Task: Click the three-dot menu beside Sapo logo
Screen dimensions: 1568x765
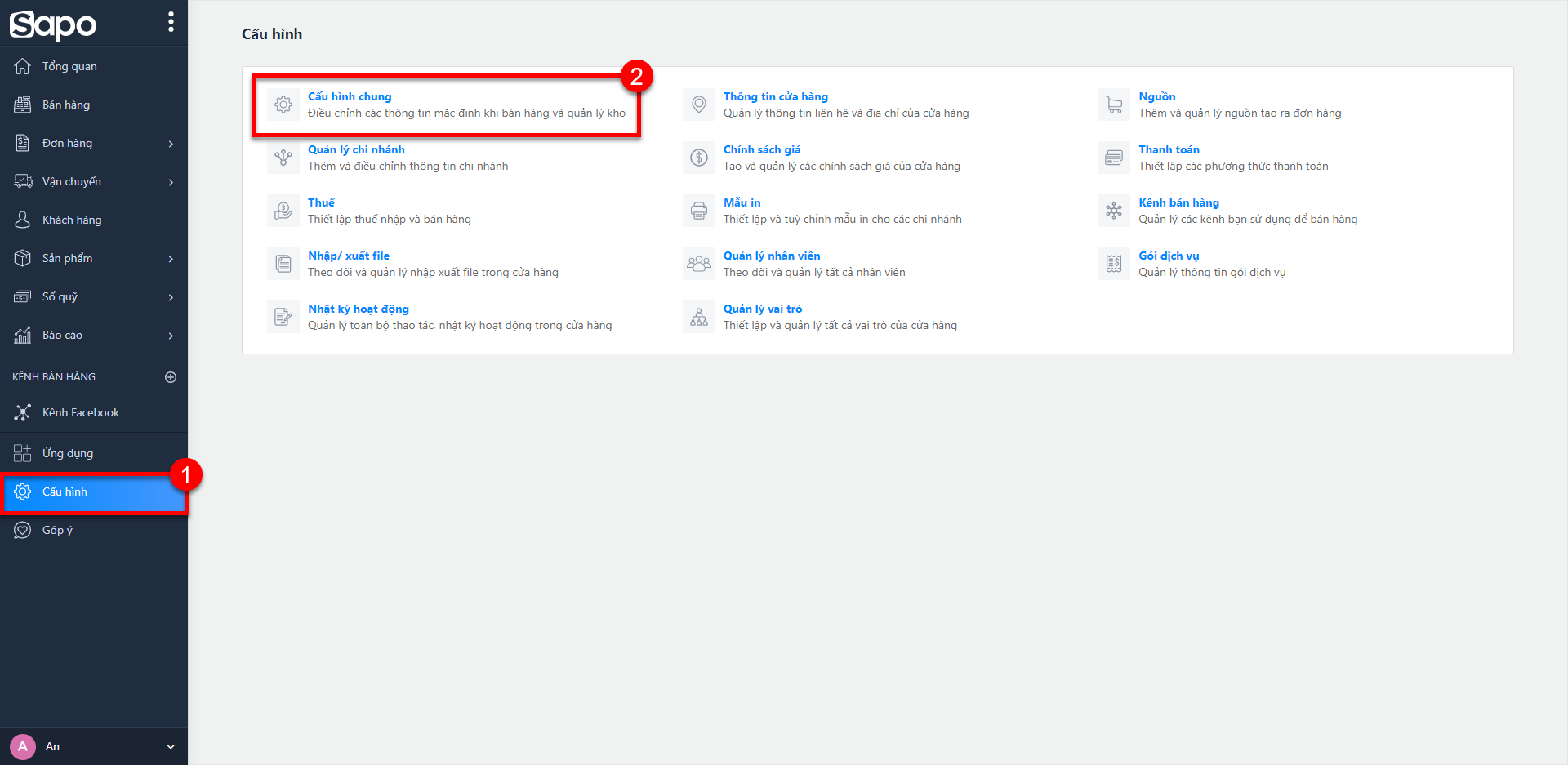Action: 171,22
